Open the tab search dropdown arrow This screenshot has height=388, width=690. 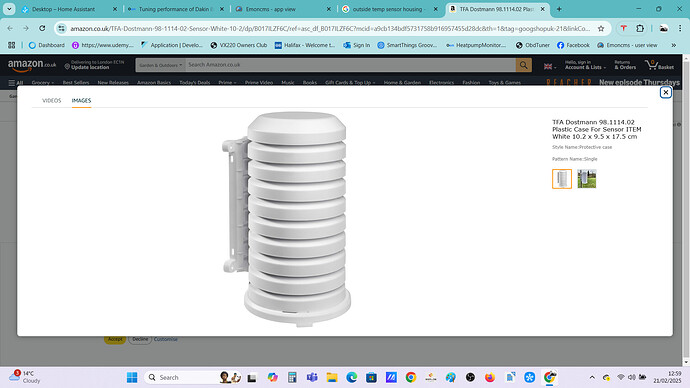pos(9,9)
